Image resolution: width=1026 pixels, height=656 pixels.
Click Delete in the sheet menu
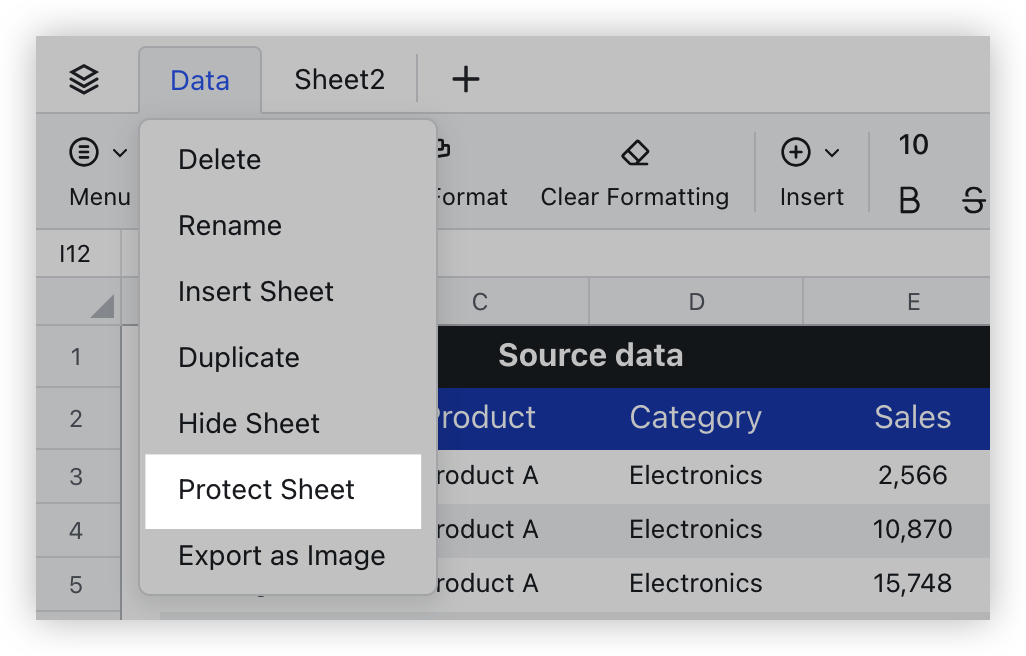pyautogui.click(x=219, y=159)
